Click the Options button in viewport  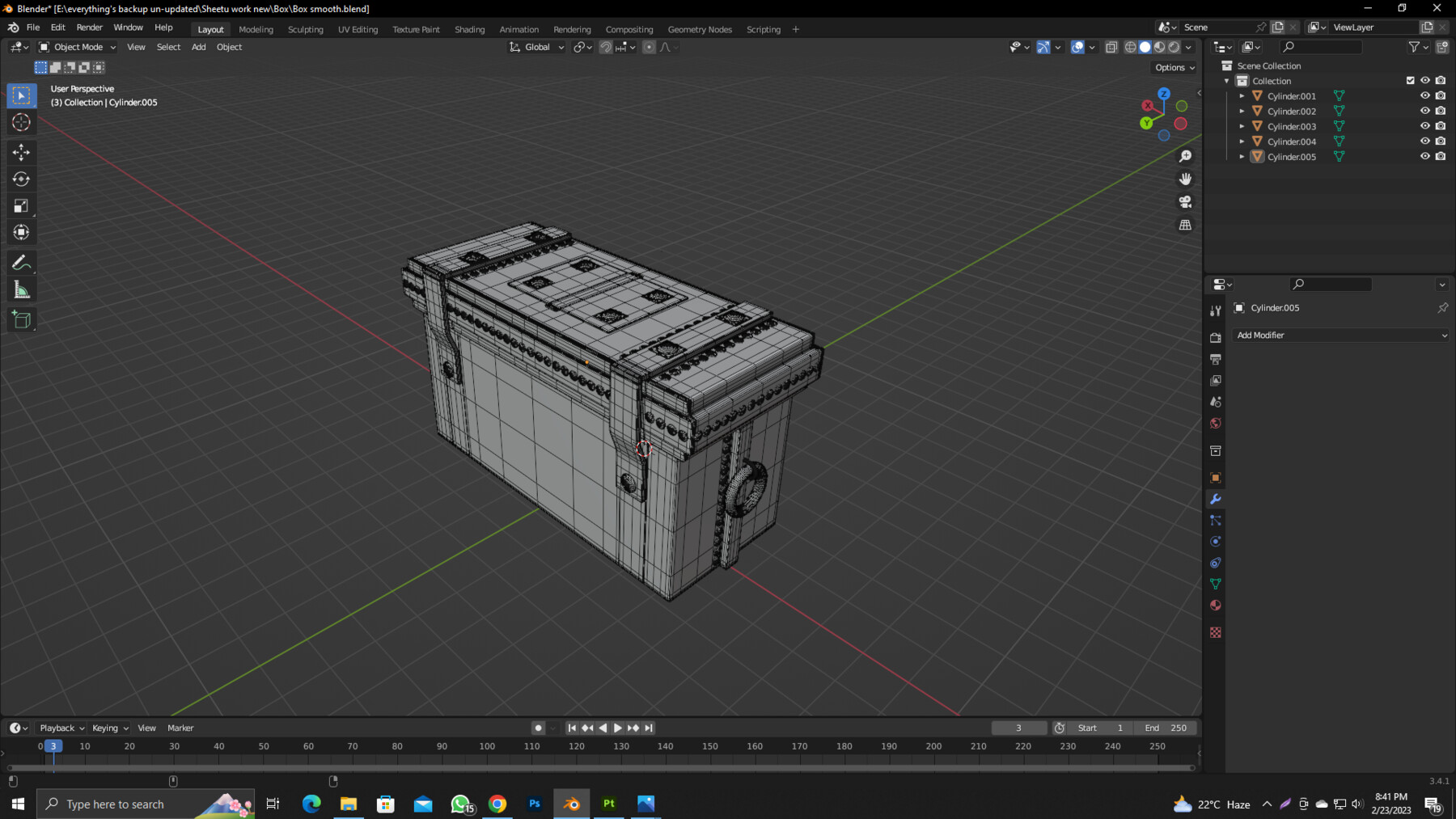[x=1174, y=68]
